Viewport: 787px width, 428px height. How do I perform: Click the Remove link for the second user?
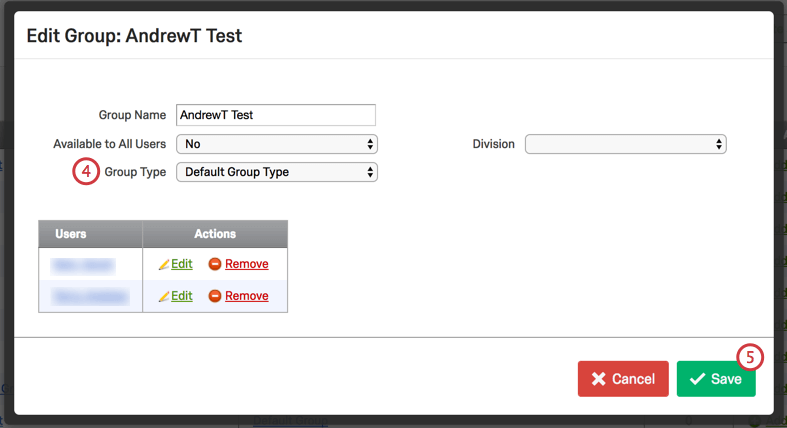[246, 296]
